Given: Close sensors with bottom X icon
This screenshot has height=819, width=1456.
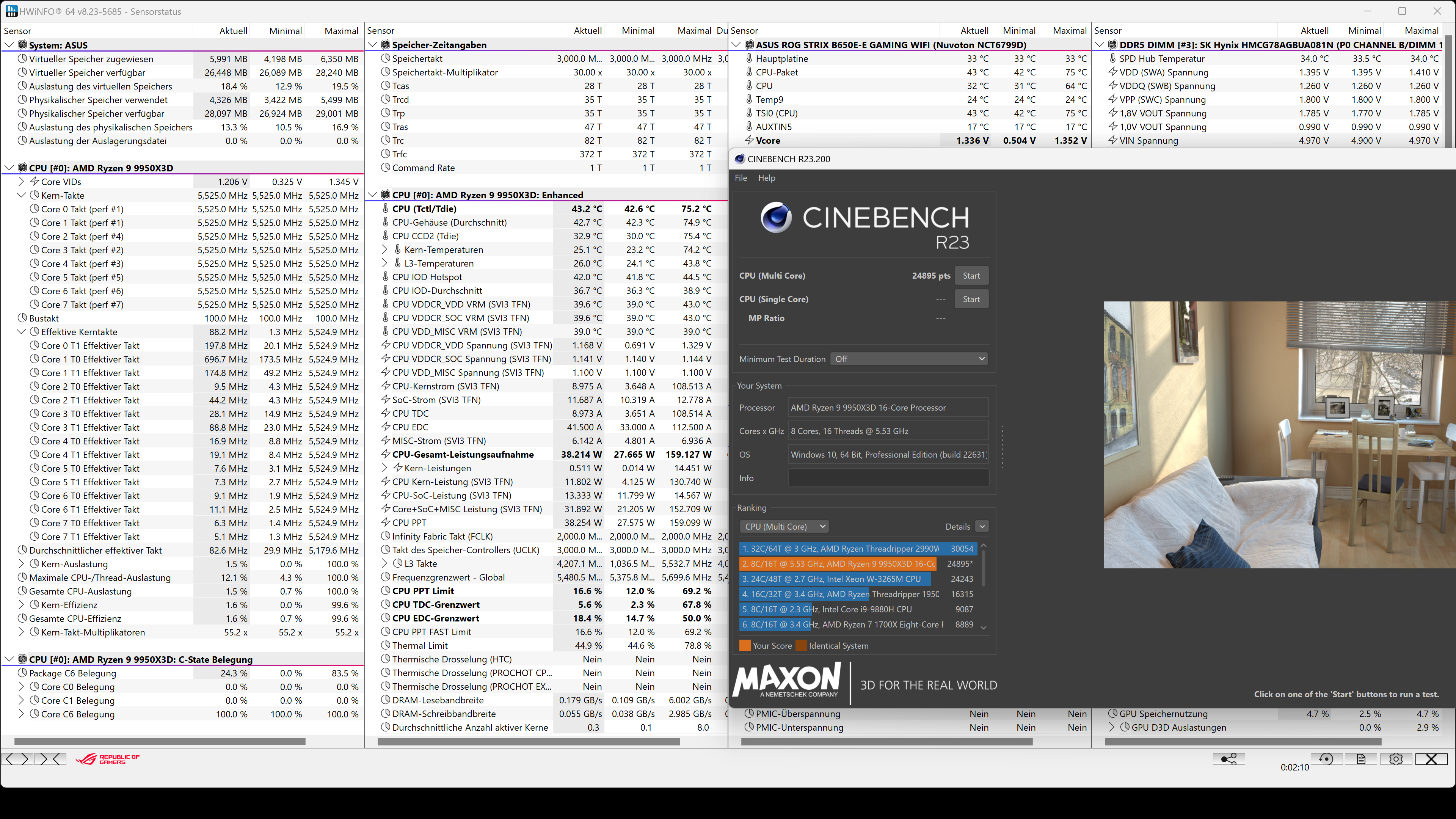Looking at the screenshot, I should coord(1431,759).
